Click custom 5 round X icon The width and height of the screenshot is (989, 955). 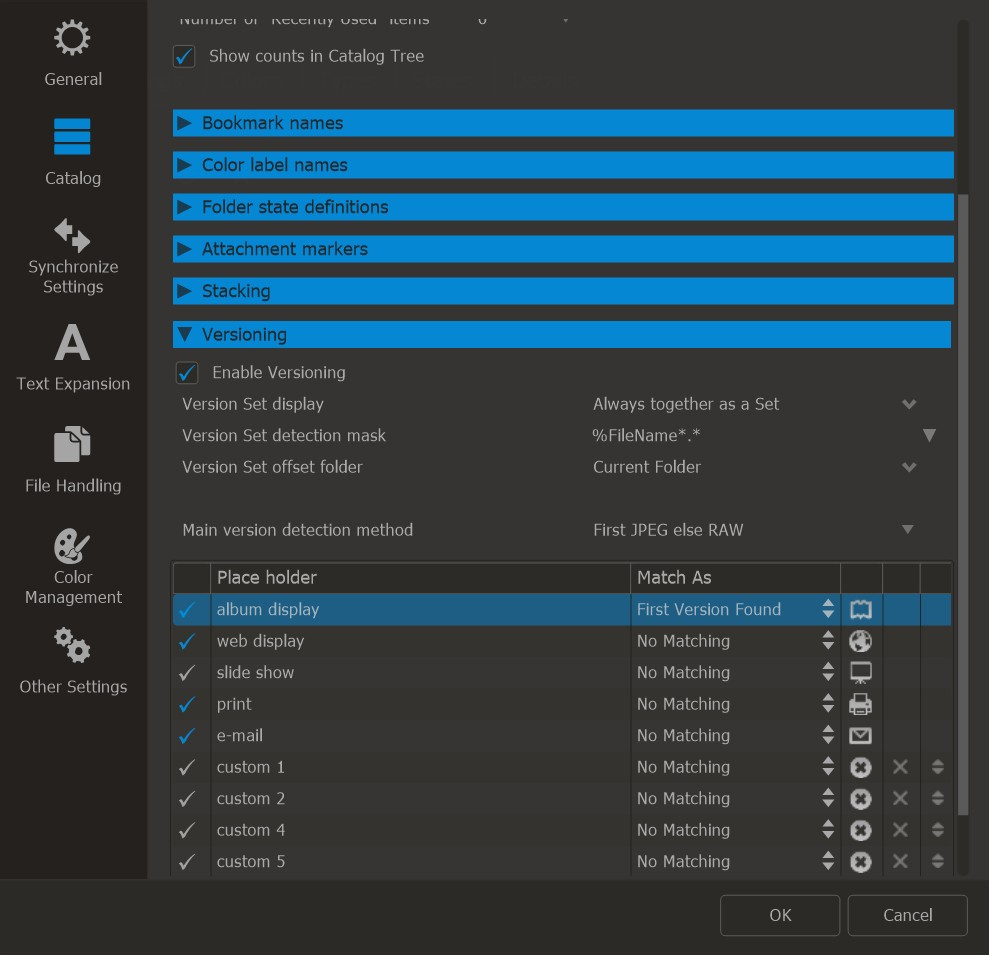click(x=860, y=862)
